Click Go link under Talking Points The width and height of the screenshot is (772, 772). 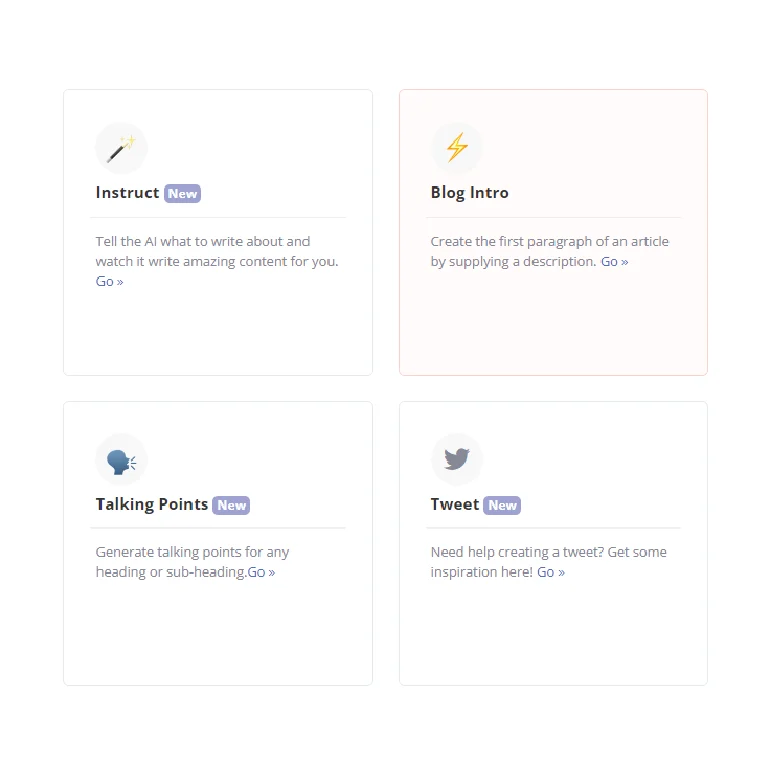tap(261, 573)
